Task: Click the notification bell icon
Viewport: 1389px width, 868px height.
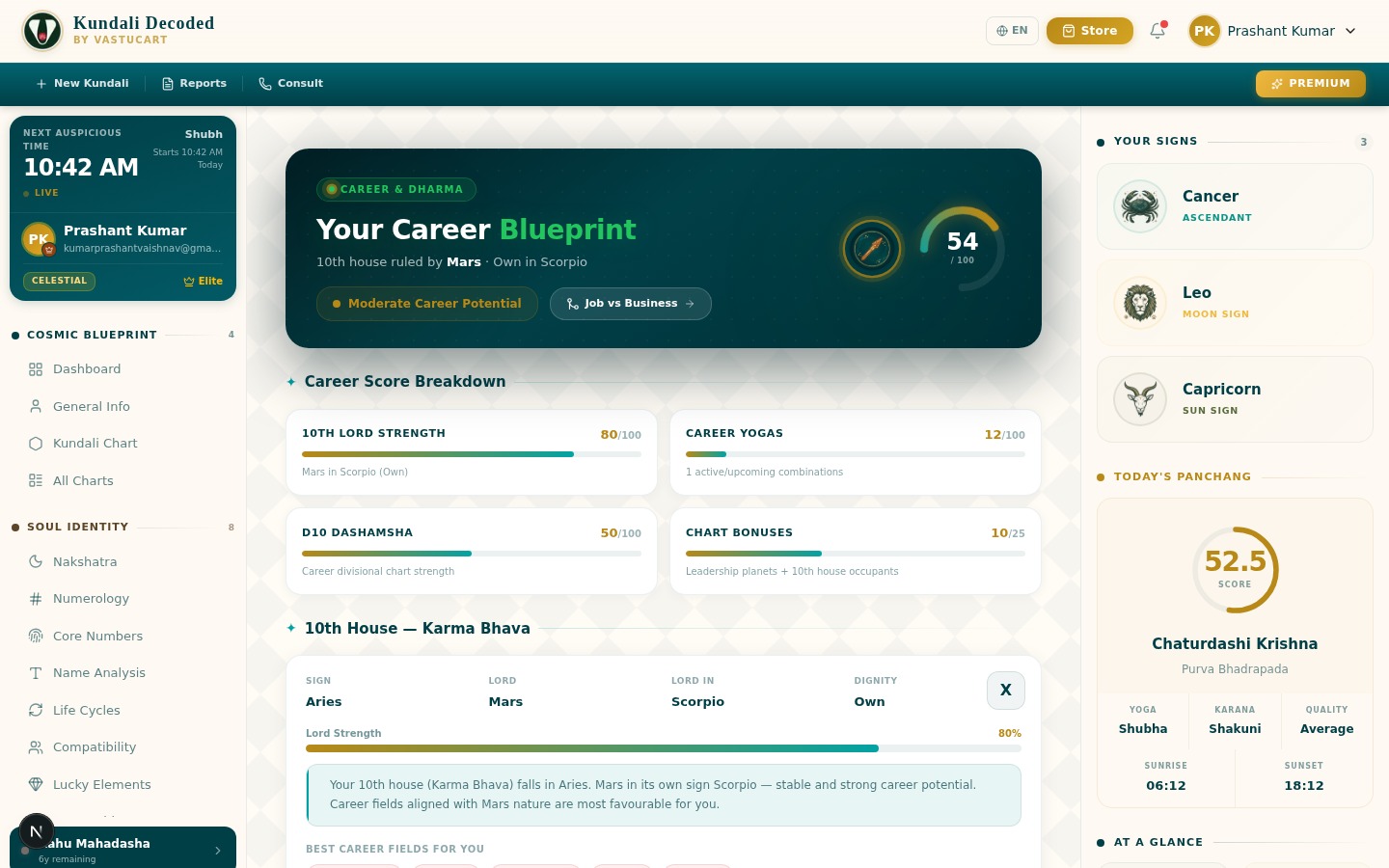Action: [x=1157, y=31]
